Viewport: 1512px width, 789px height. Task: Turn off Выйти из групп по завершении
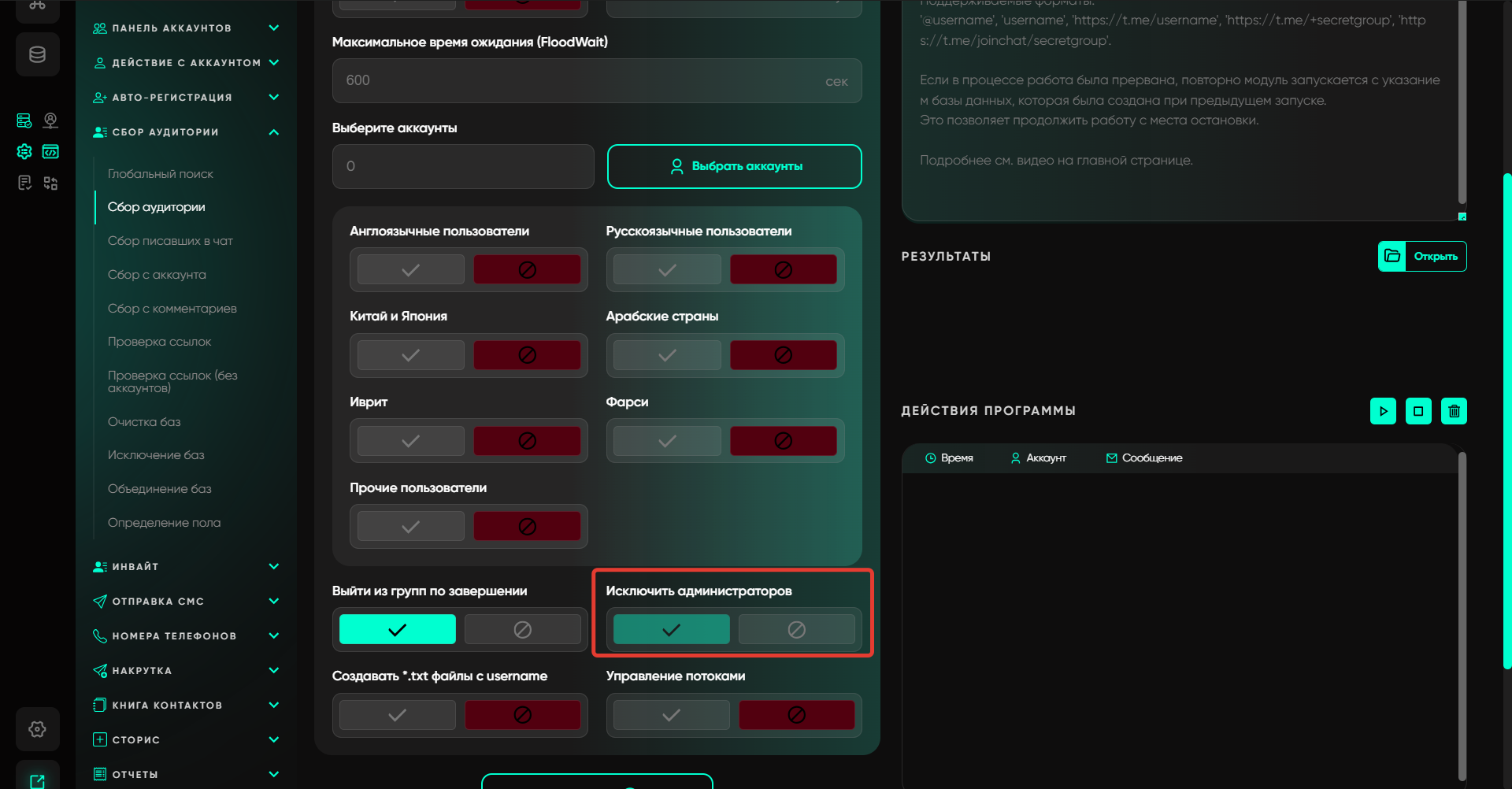(522, 630)
